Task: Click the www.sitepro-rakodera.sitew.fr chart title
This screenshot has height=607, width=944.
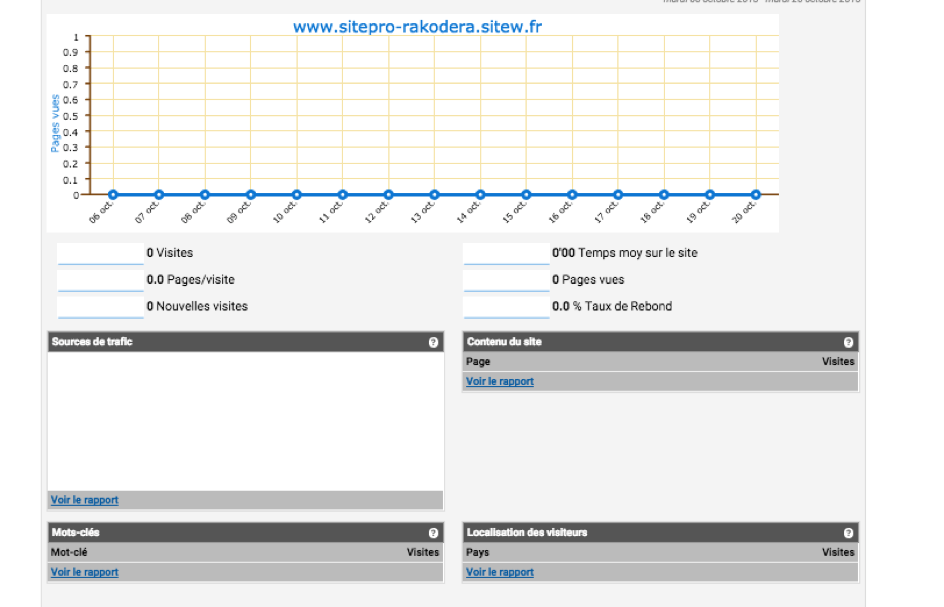Action: (417, 27)
